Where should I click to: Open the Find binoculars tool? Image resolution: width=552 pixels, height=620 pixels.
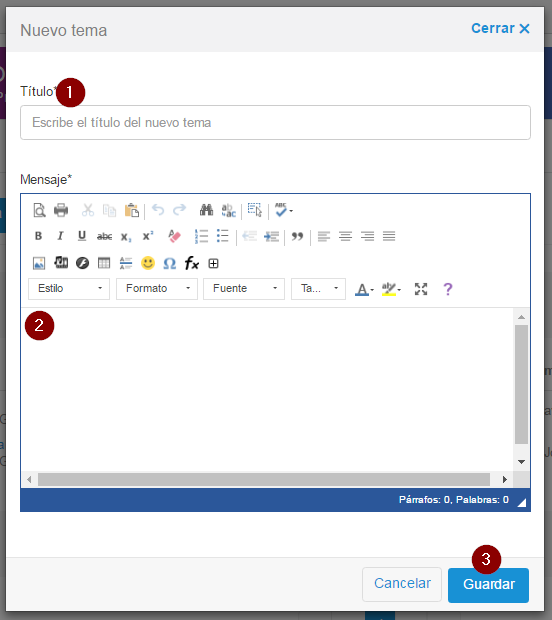(206, 210)
